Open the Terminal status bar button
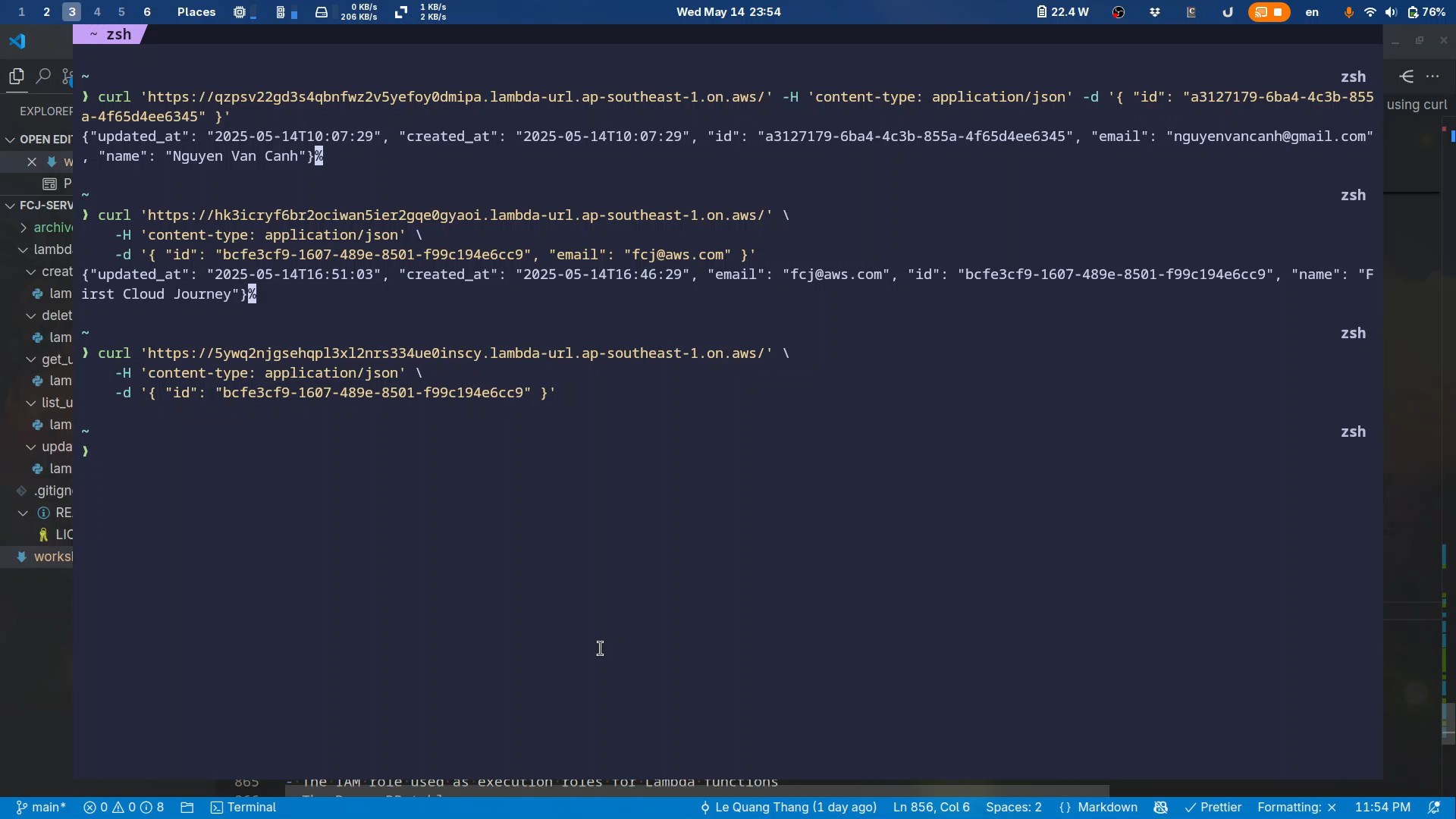 tap(243, 808)
